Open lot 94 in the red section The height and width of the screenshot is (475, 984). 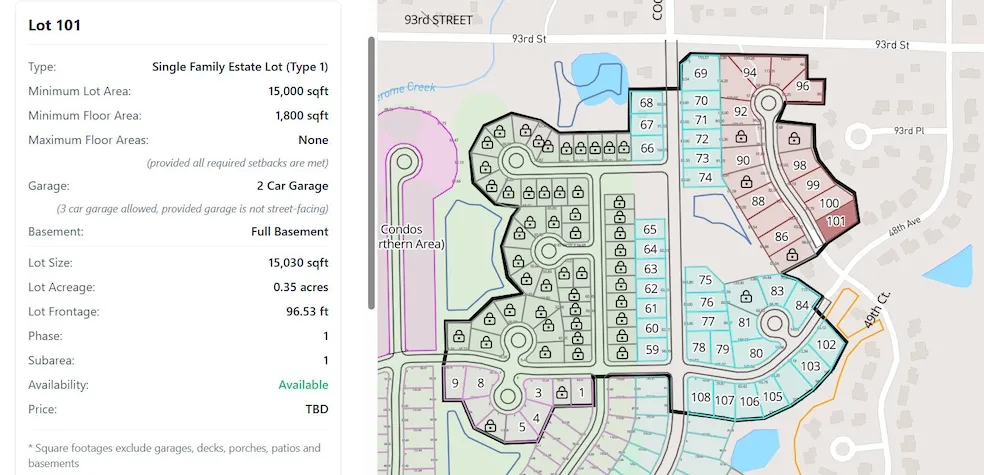pyautogui.click(x=749, y=72)
